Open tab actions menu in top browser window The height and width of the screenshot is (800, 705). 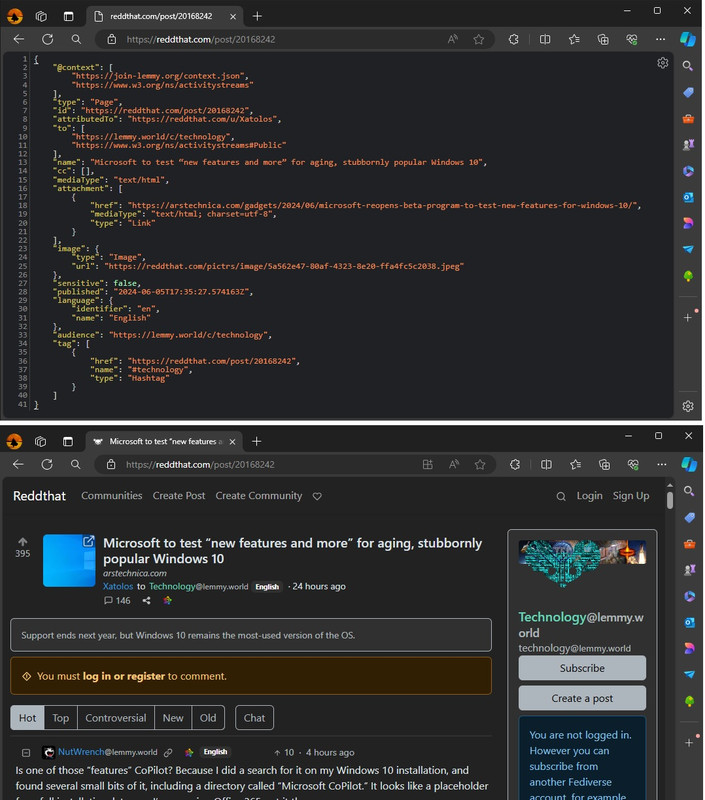(68, 16)
